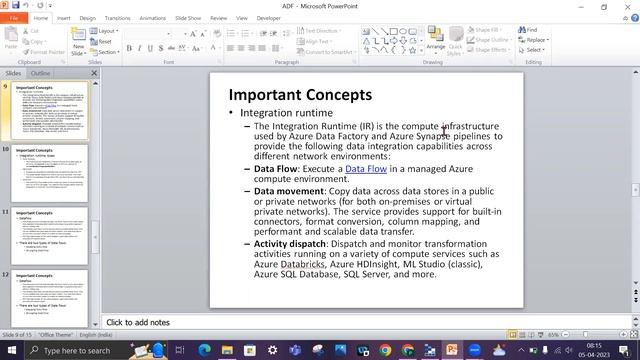Click the Numbering list button
Image resolution: width=640 pixels, height=360 pixels.
tap(245, 34)
